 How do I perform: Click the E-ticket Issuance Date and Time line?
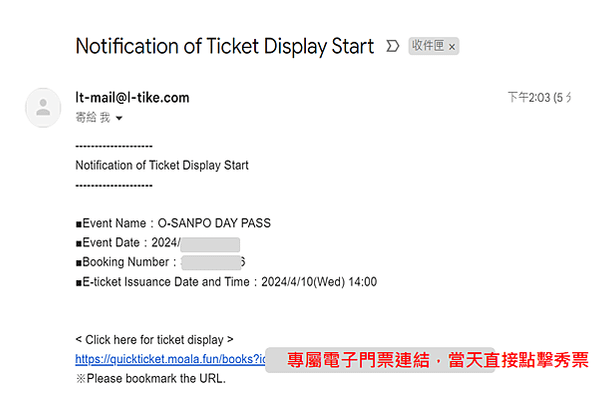(226, 282)
